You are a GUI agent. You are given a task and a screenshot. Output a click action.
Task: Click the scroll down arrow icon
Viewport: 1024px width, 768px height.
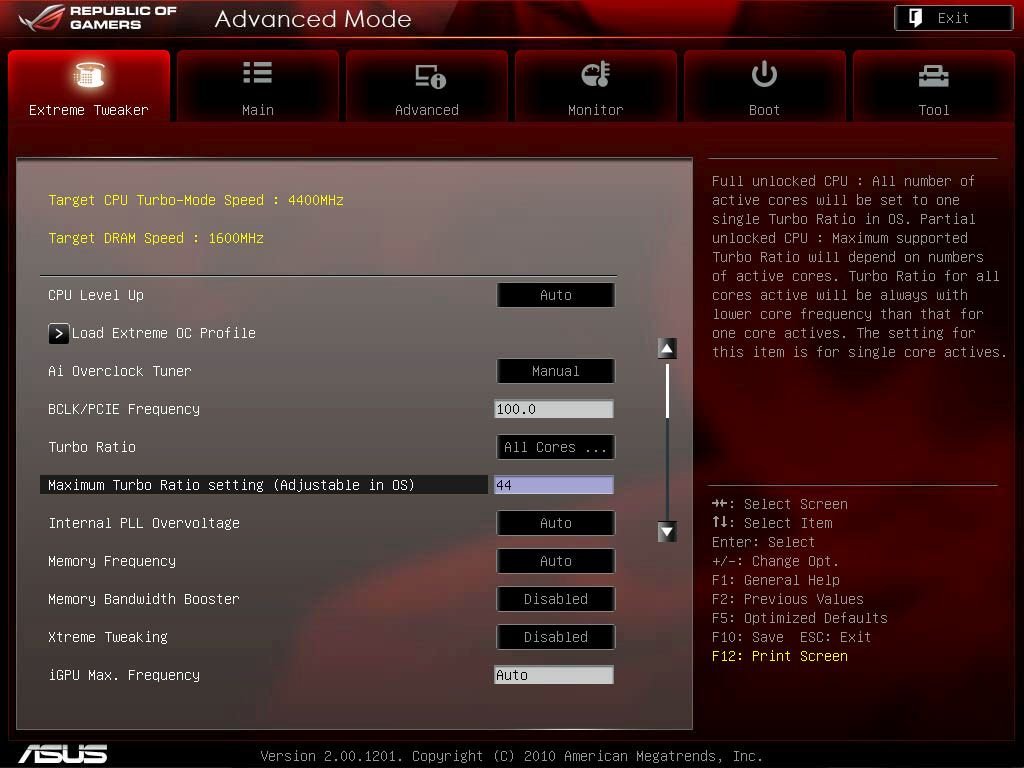click(667, 532)
